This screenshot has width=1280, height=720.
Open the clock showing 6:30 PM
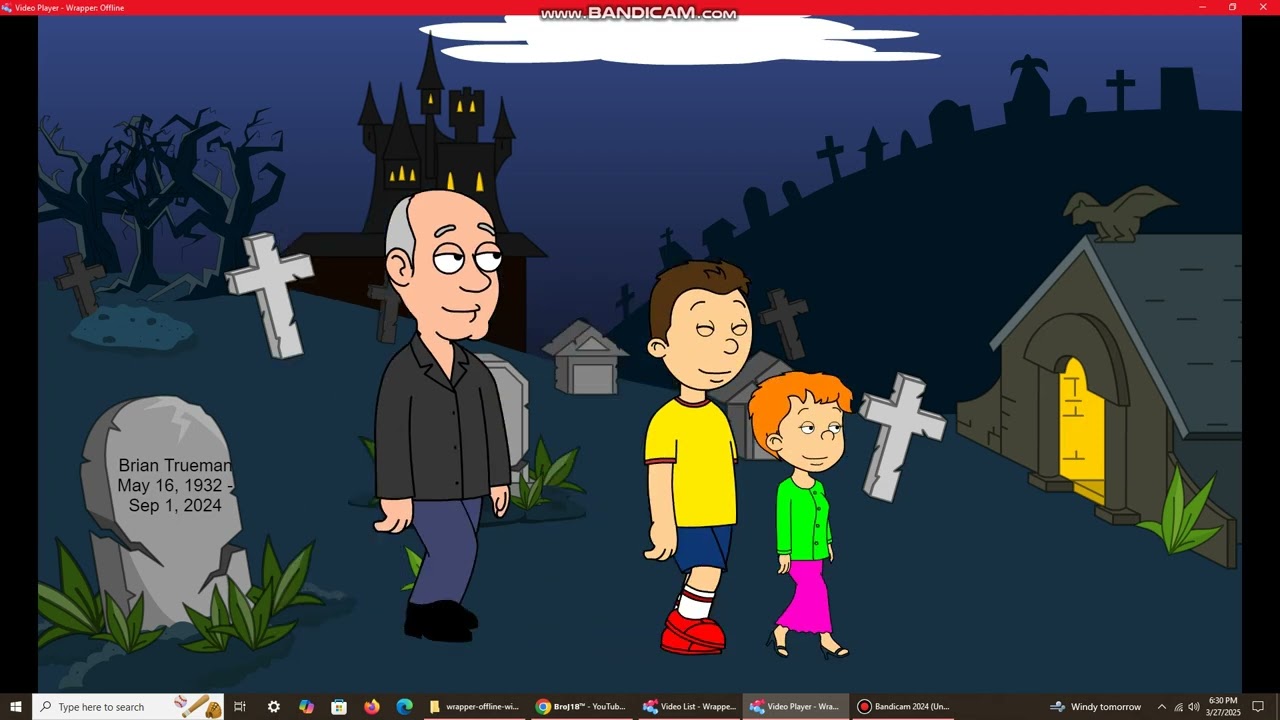1223,707
